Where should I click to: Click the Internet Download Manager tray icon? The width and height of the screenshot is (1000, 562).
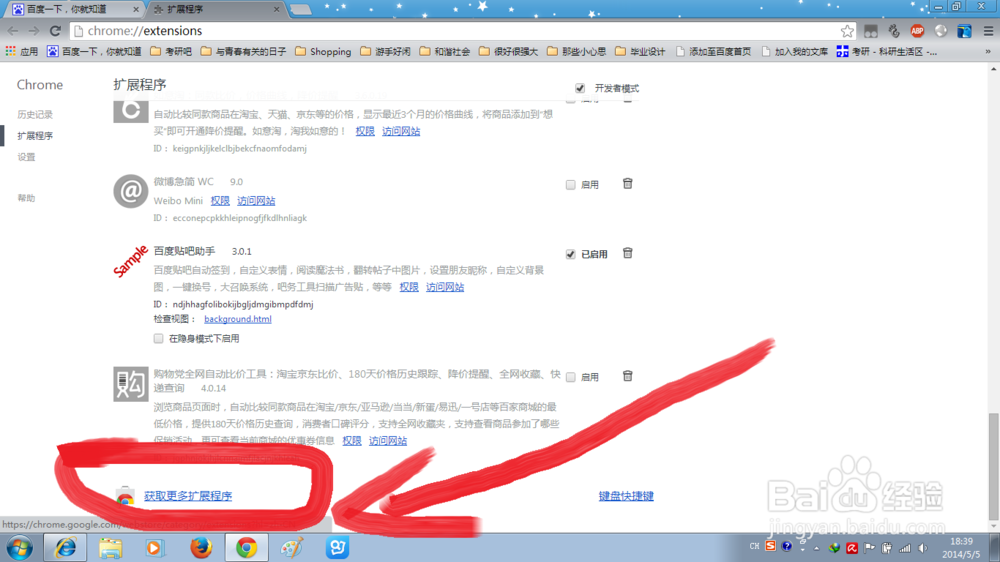pyautogui.click(x=834, y=548)
